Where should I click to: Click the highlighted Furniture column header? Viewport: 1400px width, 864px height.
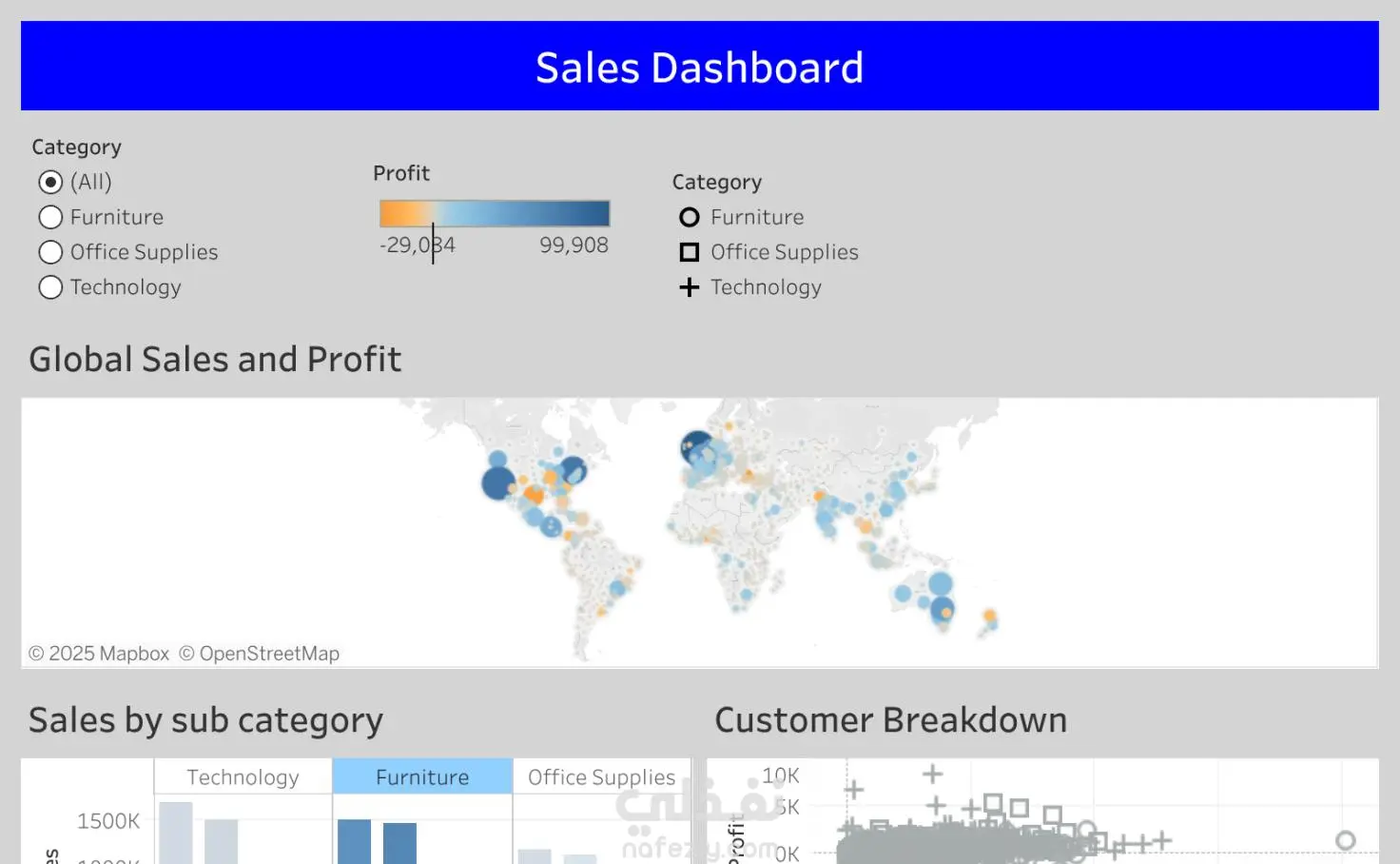tap(422, 777)
